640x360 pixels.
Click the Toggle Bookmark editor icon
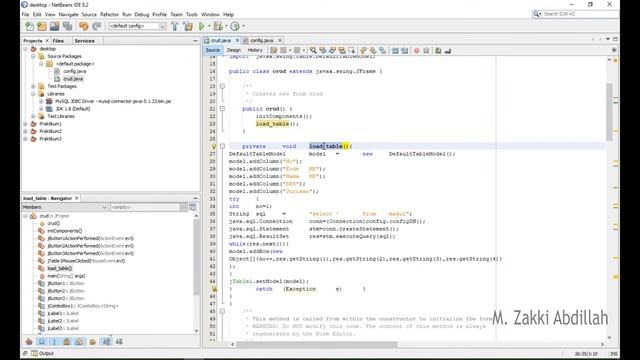point(382,50)
